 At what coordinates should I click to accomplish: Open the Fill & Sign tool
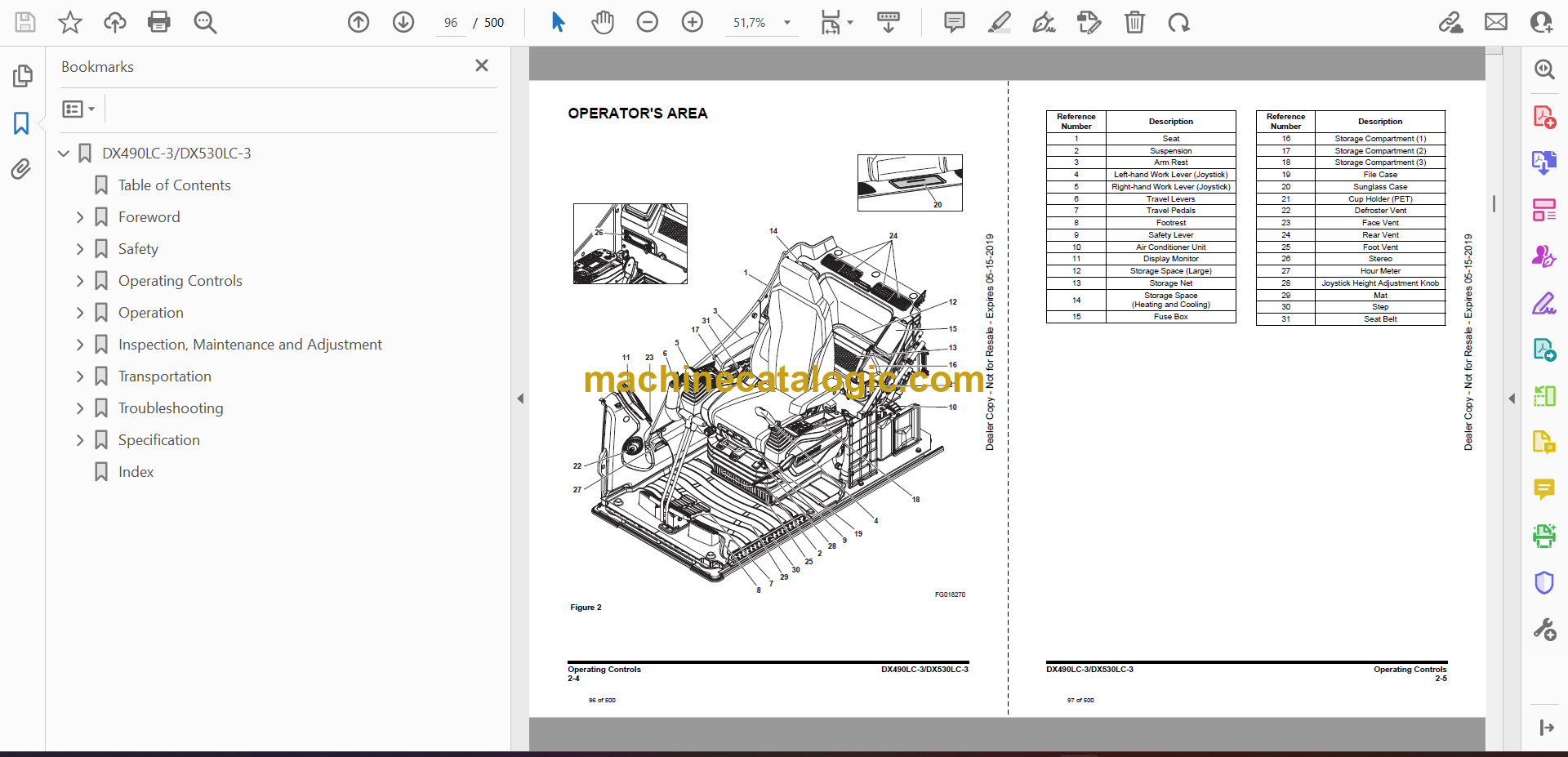[x=1543, y=303]
